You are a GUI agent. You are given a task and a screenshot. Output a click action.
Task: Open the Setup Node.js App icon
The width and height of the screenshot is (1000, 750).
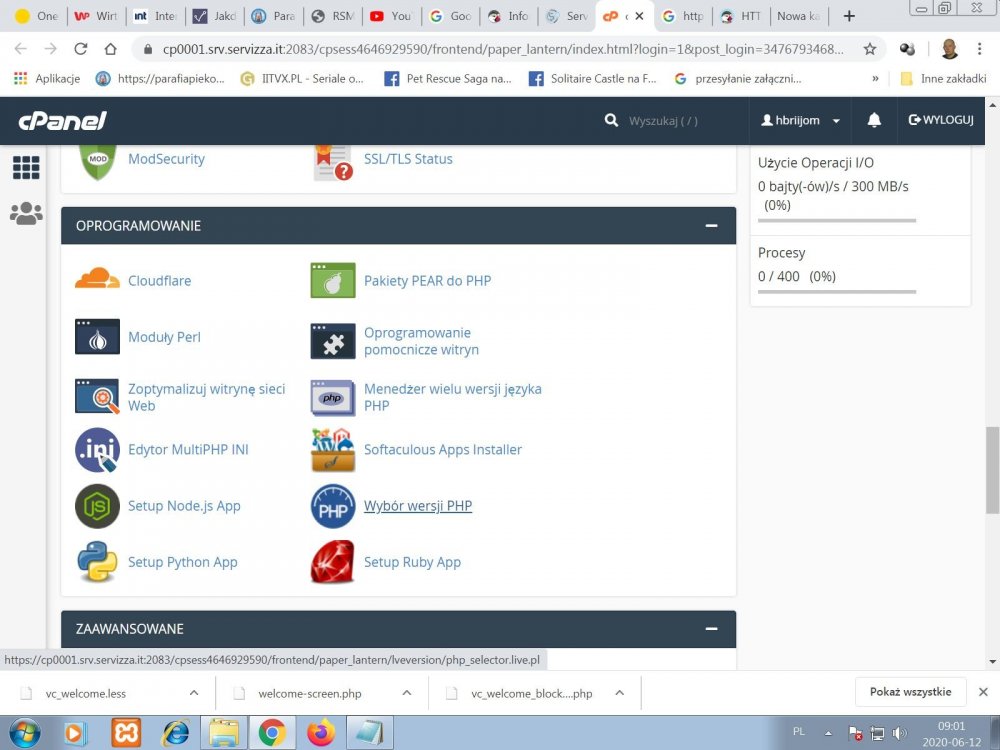tap(97, 506)
